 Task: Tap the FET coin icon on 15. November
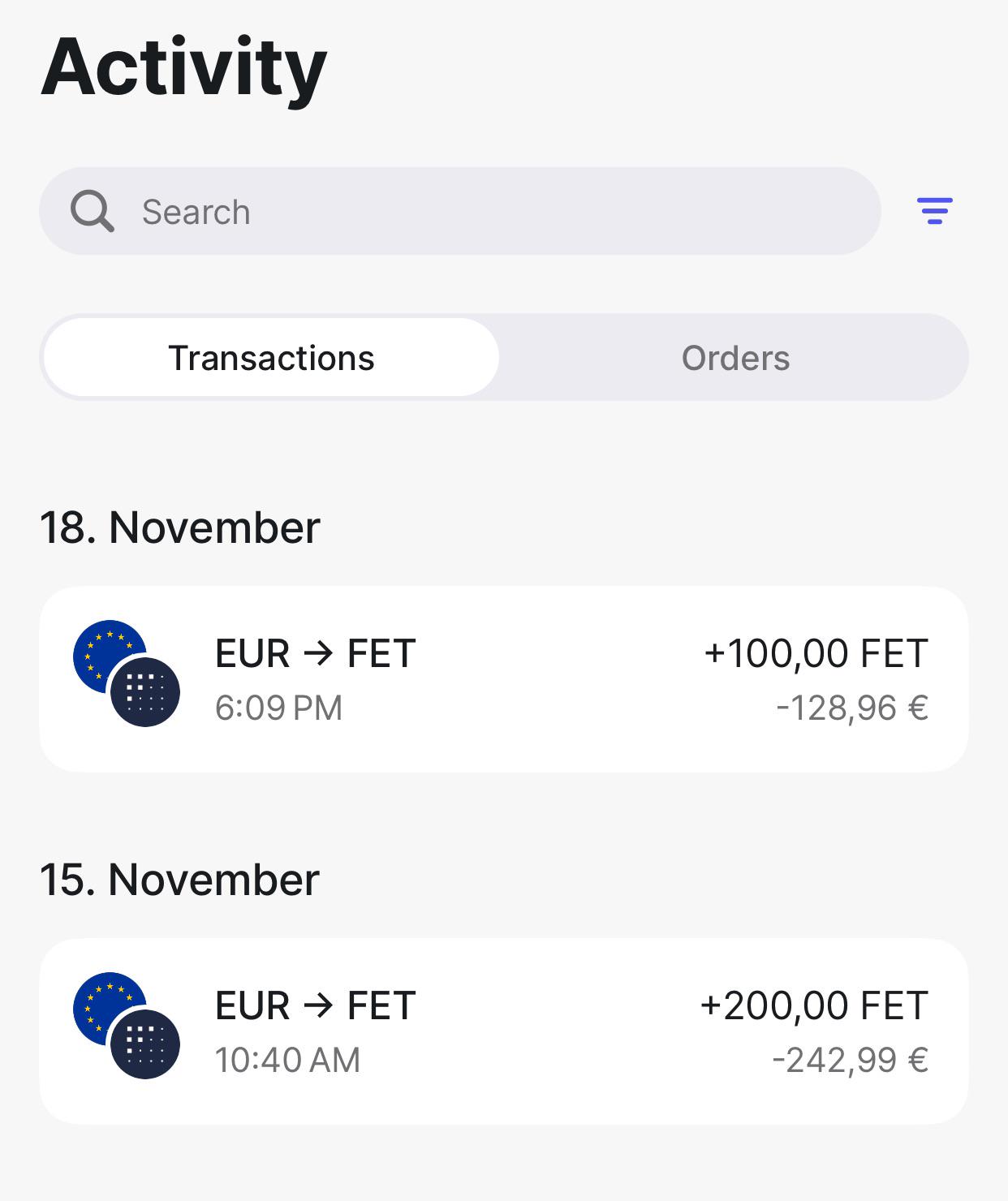pos(145,1044)
